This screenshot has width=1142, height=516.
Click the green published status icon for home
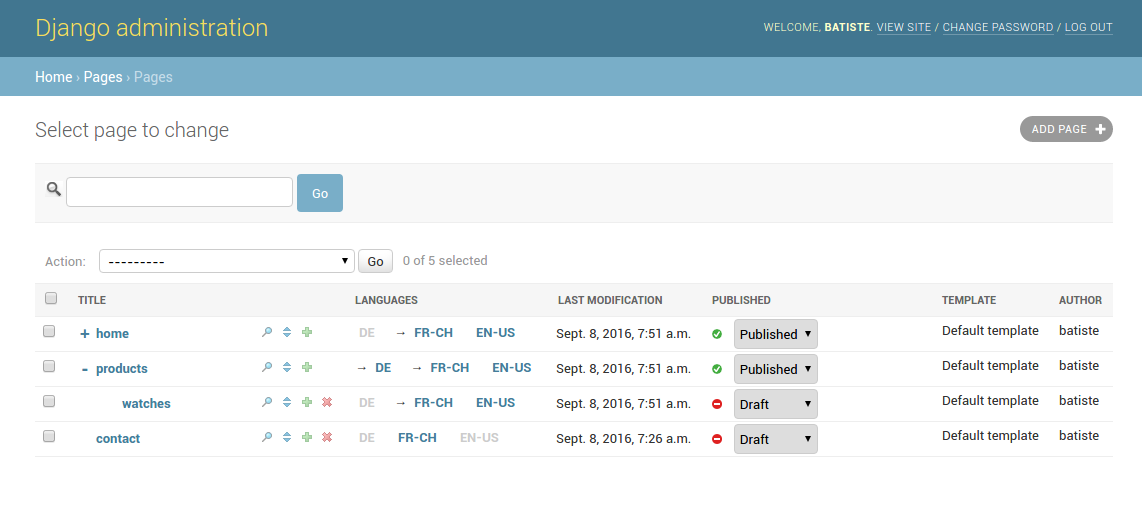point(717,334)
